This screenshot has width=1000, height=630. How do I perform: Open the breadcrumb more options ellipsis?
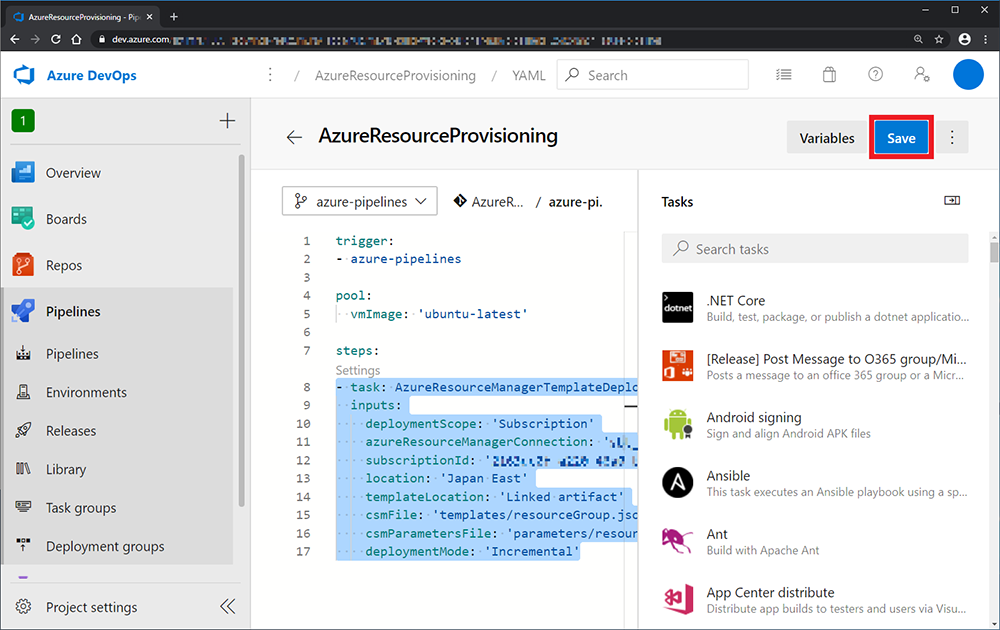tap(270, 75)
